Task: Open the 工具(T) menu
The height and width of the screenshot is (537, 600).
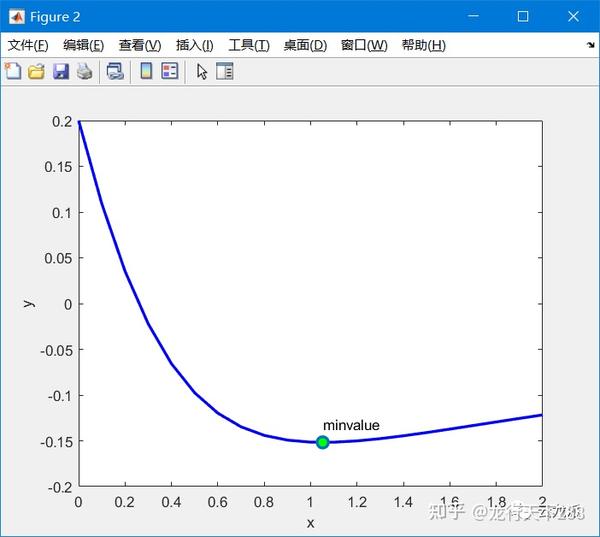Action: pyautogui.click(x=249, y=45)
